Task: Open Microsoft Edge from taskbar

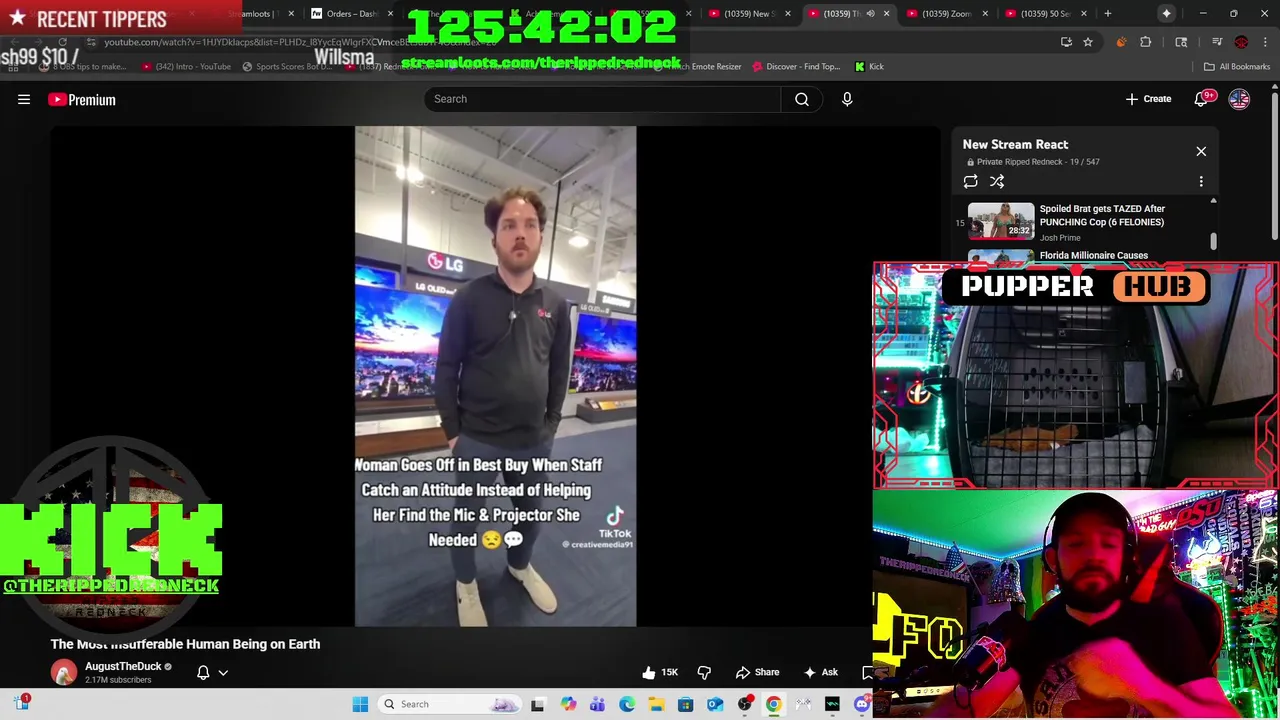Action: [627, 704]
